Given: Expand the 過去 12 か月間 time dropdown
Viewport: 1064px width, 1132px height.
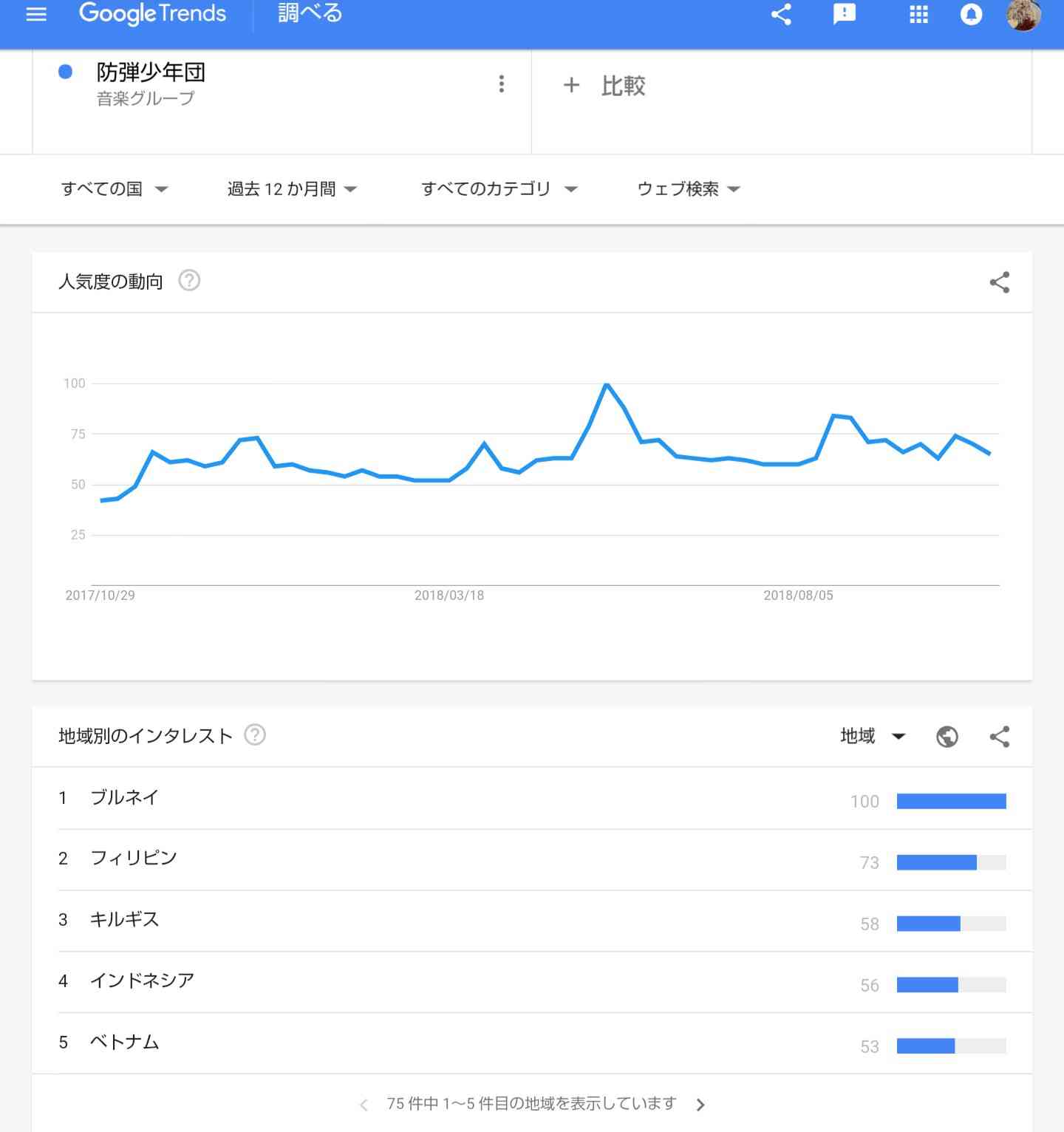Looking at the screenshot, I should click(x=293, y=189).
